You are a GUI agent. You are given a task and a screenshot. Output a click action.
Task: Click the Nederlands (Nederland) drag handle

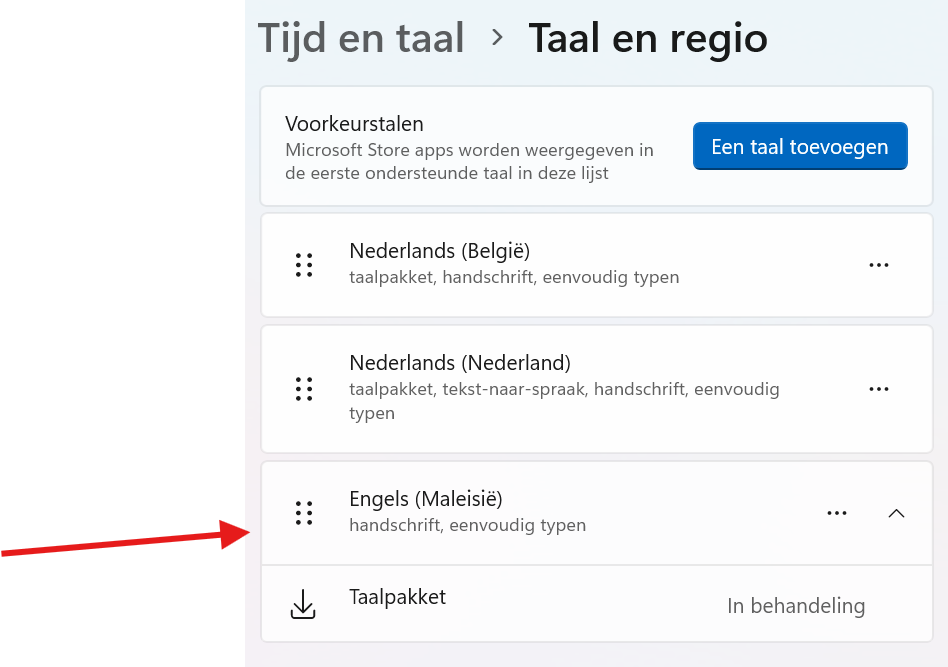click(x=304, y=389)
